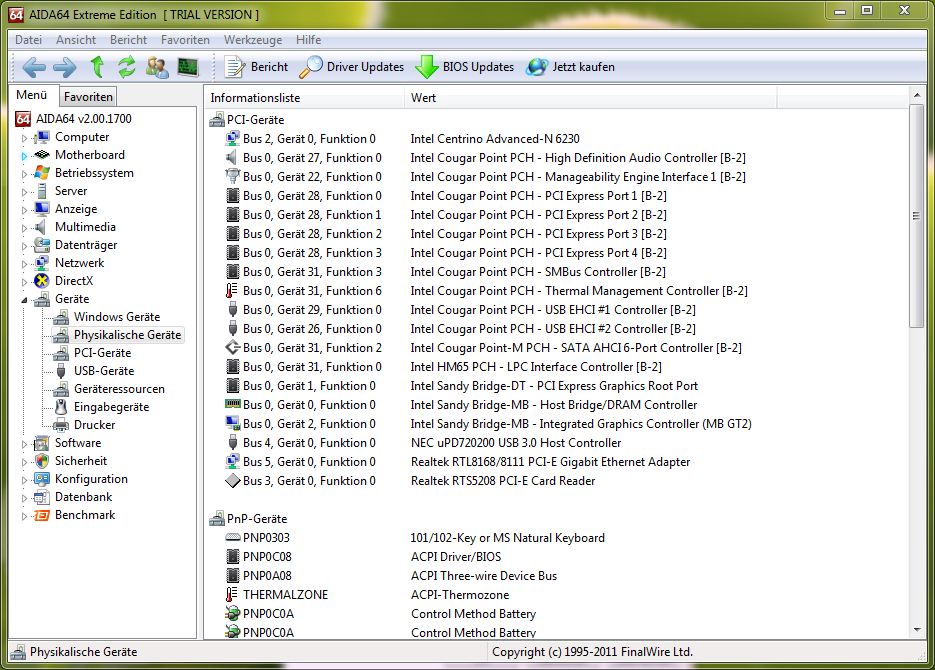
Task: Switch to the Menü tab
Action: point(32,95)
